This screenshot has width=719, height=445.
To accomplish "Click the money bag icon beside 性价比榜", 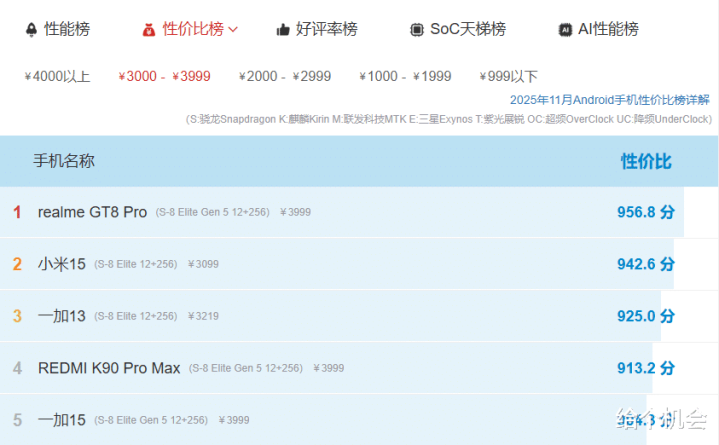I will click(x=149, y=30).
